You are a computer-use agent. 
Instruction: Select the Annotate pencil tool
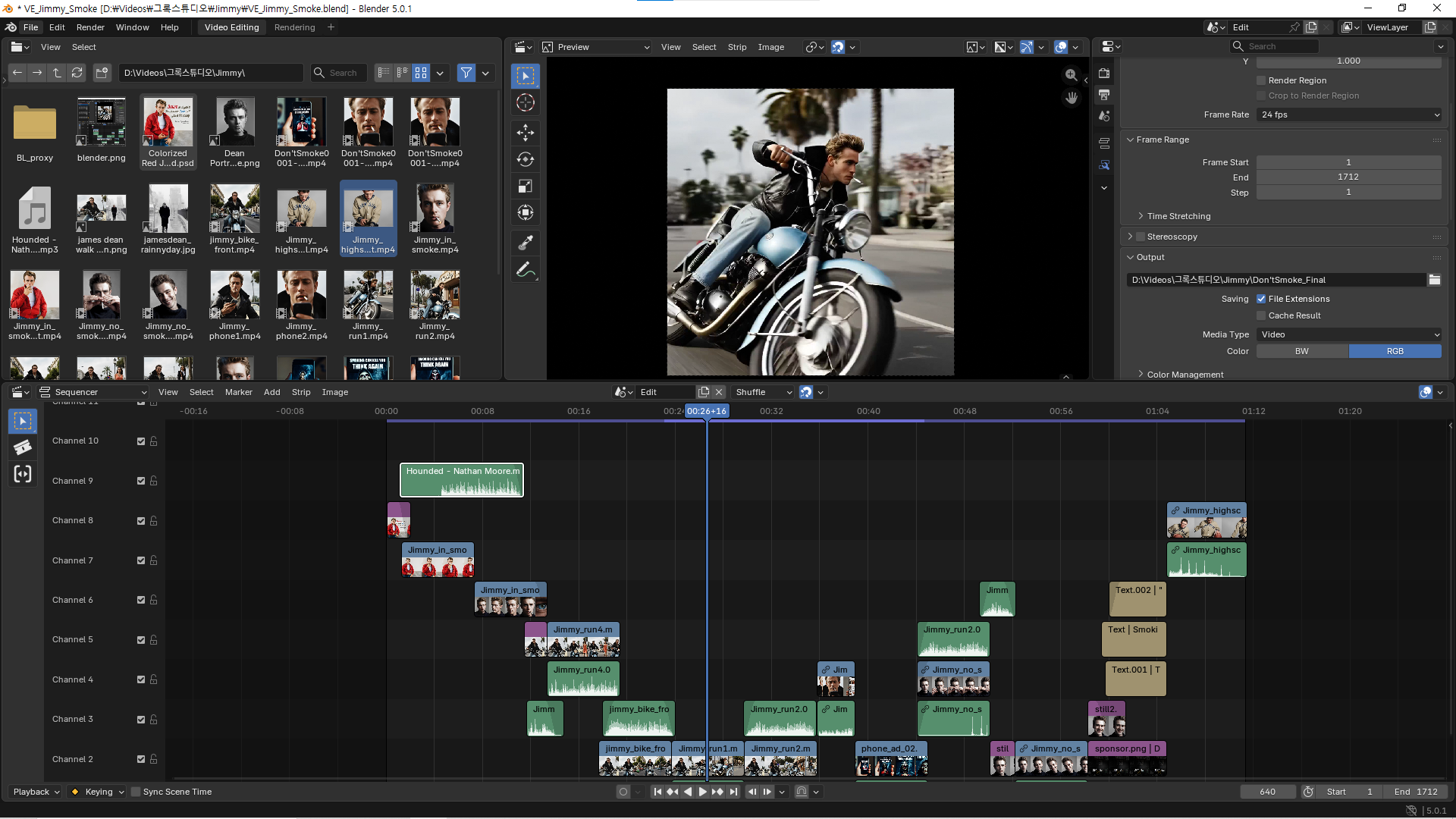click(526, 270)
